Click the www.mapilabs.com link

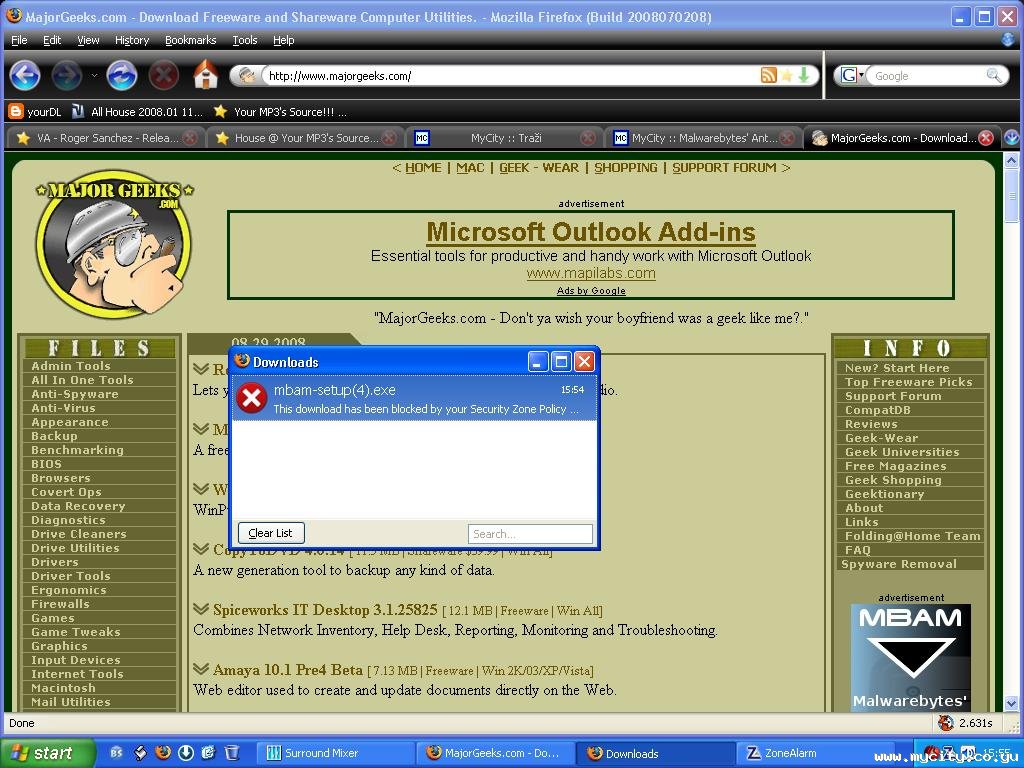[591, 274]
